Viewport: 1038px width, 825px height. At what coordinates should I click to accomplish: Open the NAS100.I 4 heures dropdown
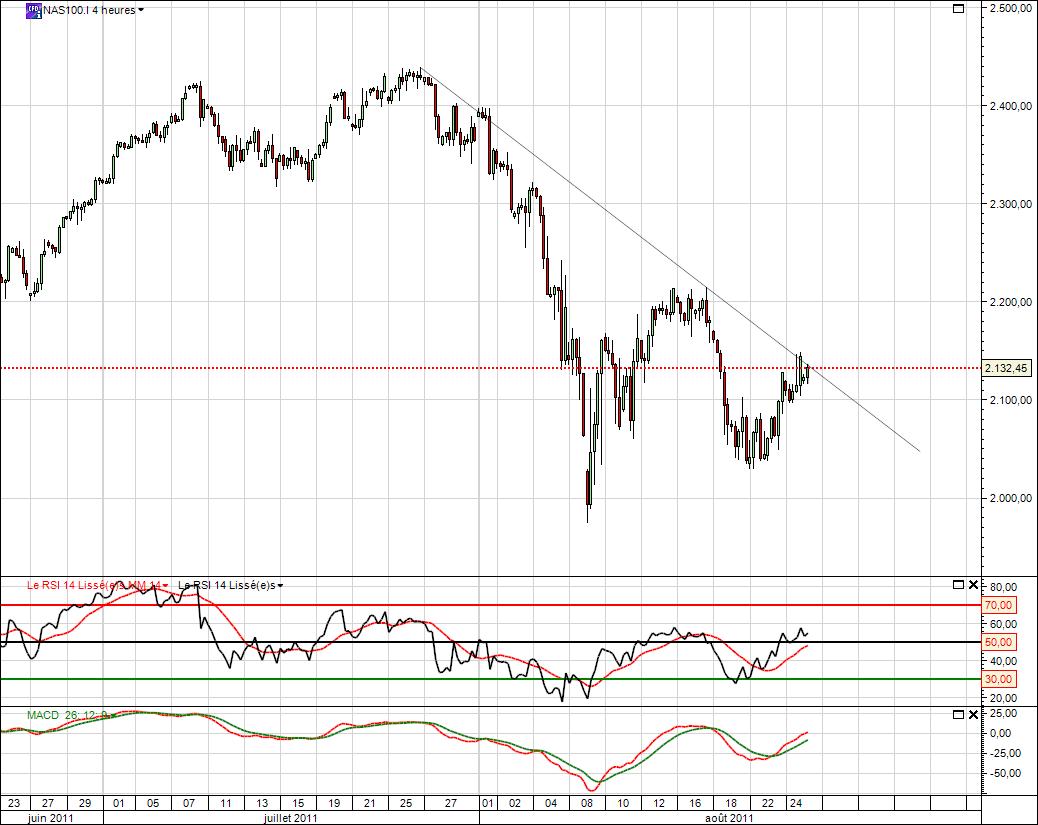click(x=141, y=10)
